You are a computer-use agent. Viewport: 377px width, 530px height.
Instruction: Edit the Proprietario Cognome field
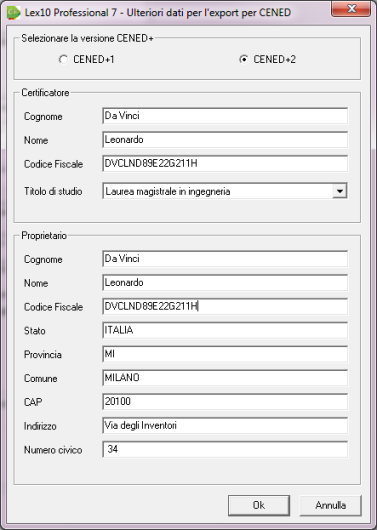[225, 259]
